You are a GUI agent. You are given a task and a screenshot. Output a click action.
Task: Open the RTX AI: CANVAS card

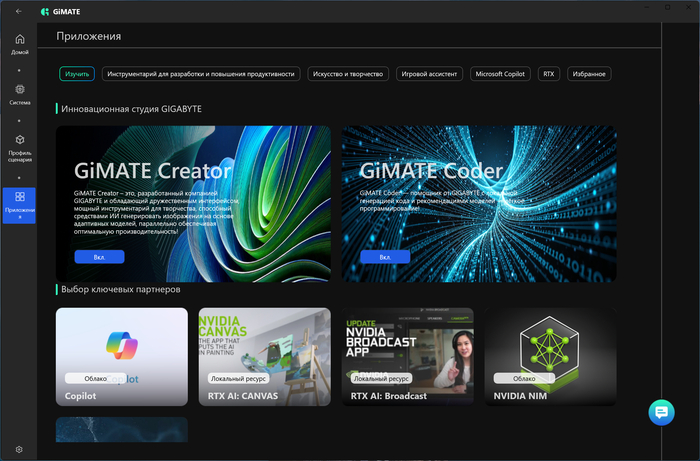click(264, 356)
